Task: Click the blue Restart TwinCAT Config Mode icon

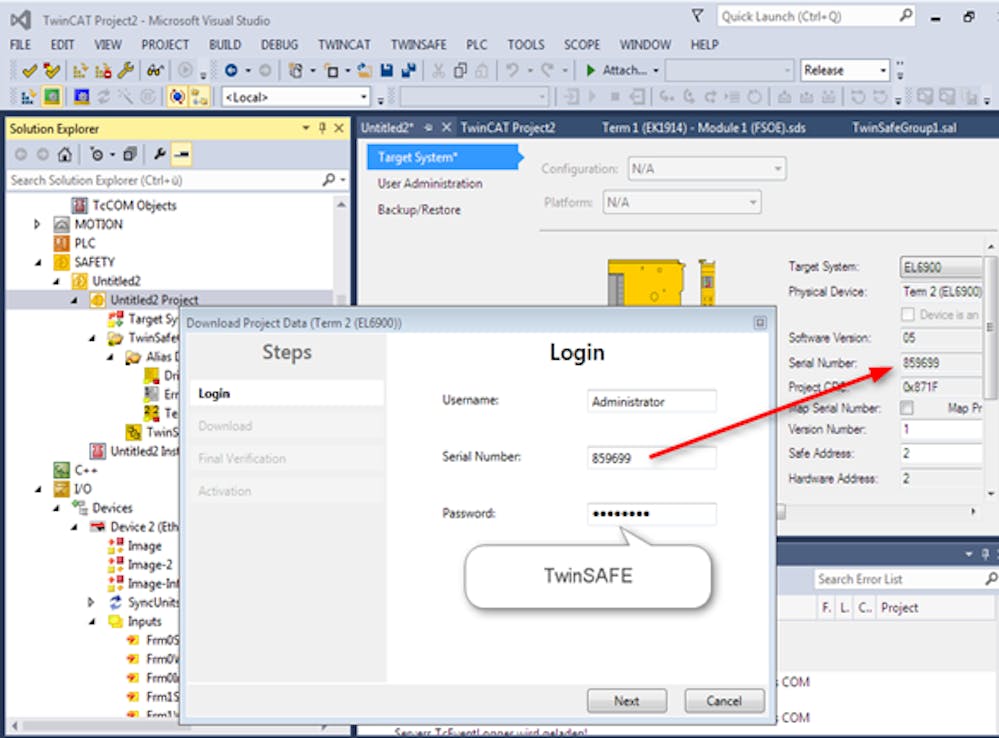Action: (82, 97)
